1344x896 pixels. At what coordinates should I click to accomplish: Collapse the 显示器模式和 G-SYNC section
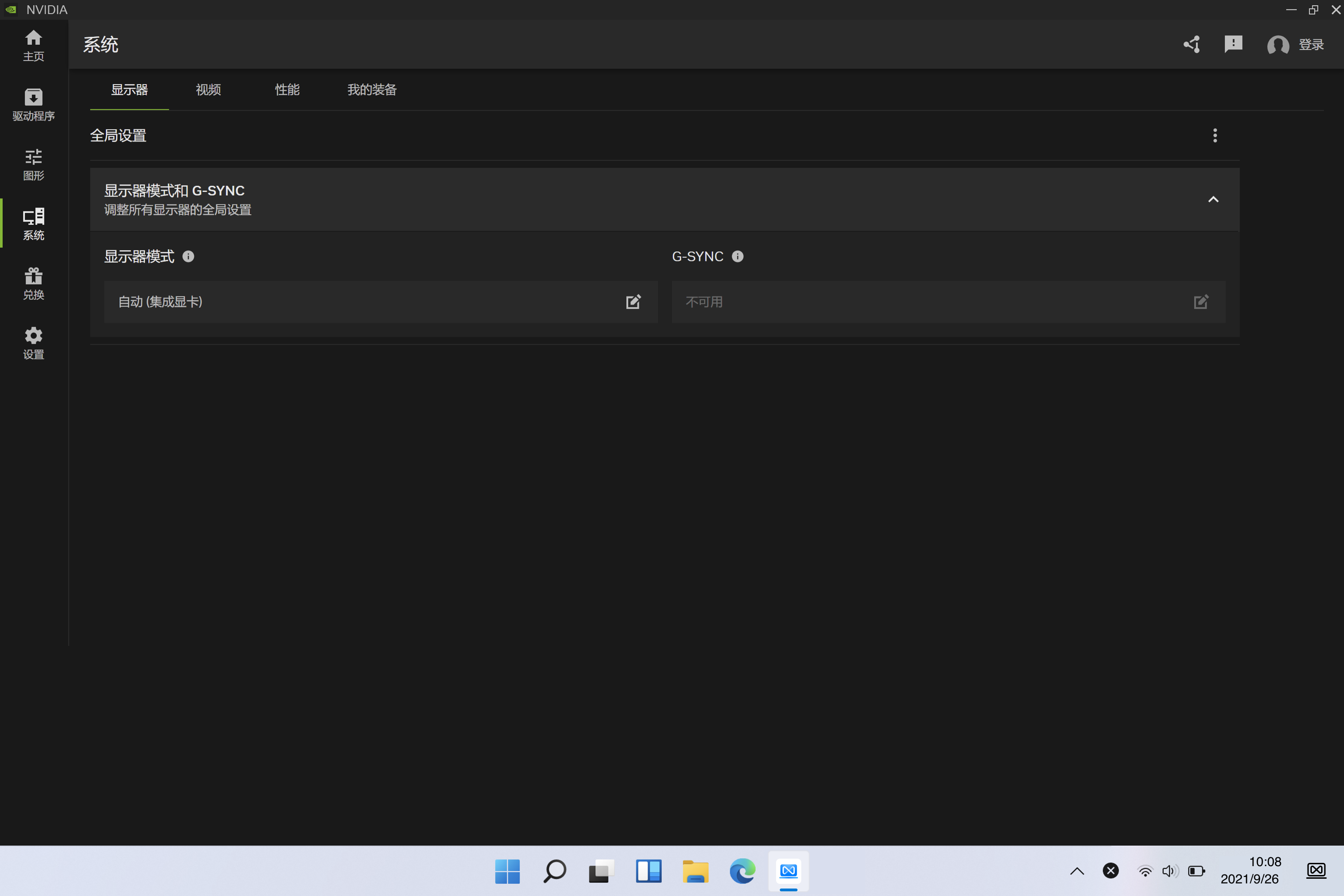(1213, 199)
